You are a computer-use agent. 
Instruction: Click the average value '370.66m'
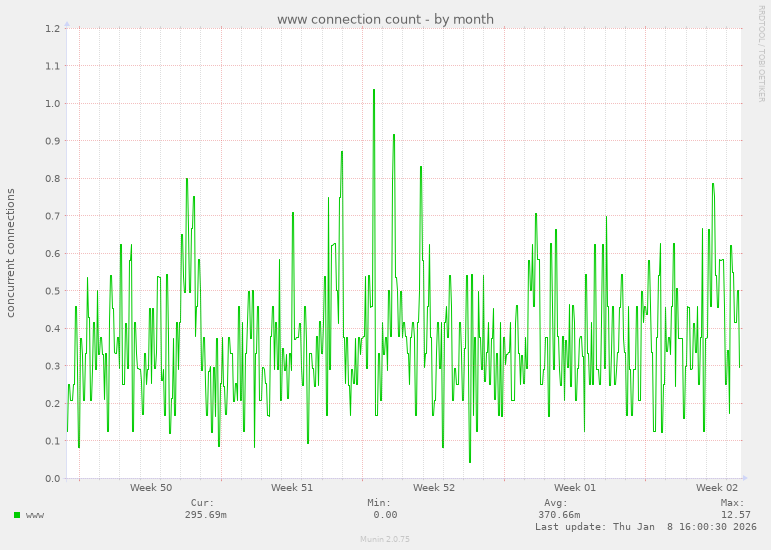point(559,515)
